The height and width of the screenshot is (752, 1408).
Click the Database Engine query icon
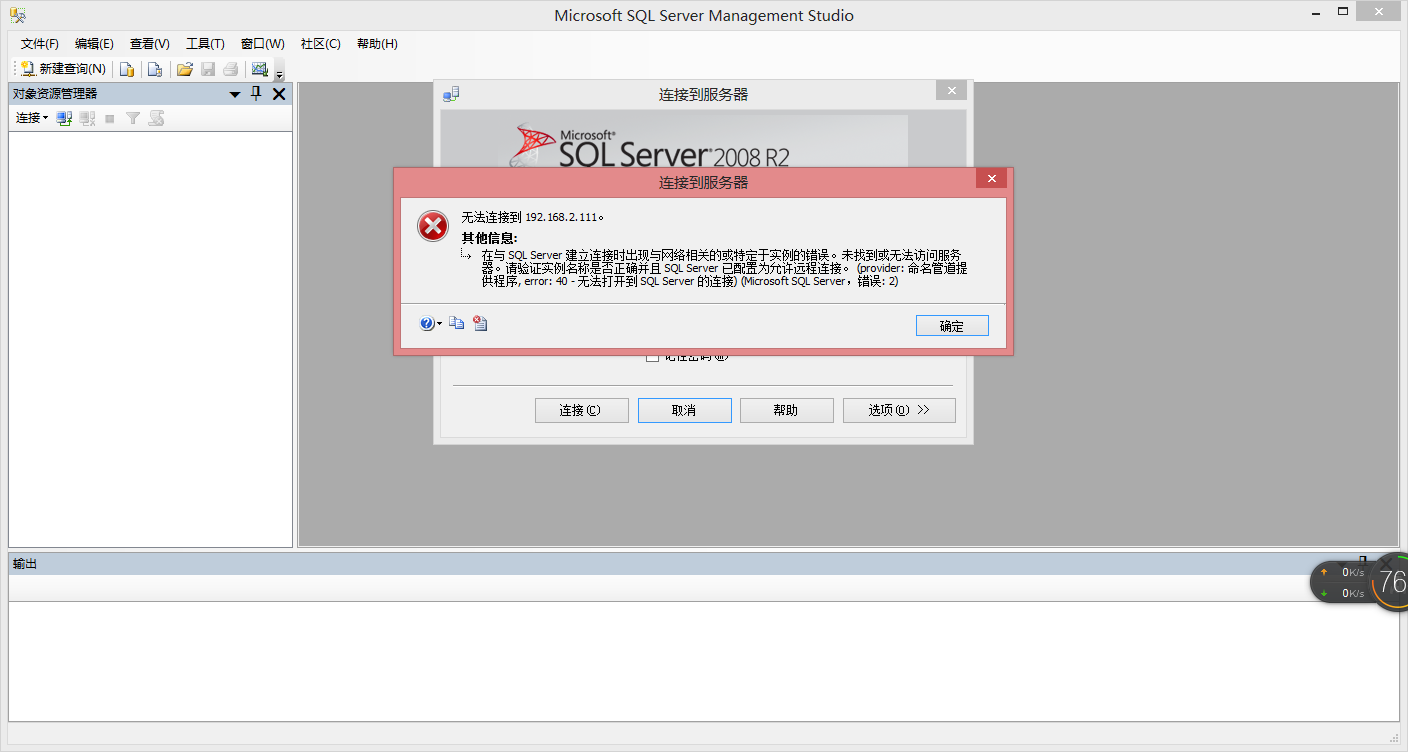tap(127, 69)
